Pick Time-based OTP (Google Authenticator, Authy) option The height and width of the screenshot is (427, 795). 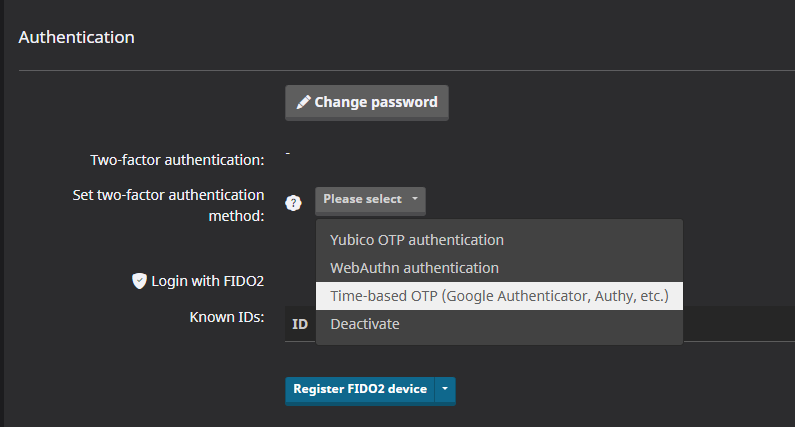(x=499, y=296)
